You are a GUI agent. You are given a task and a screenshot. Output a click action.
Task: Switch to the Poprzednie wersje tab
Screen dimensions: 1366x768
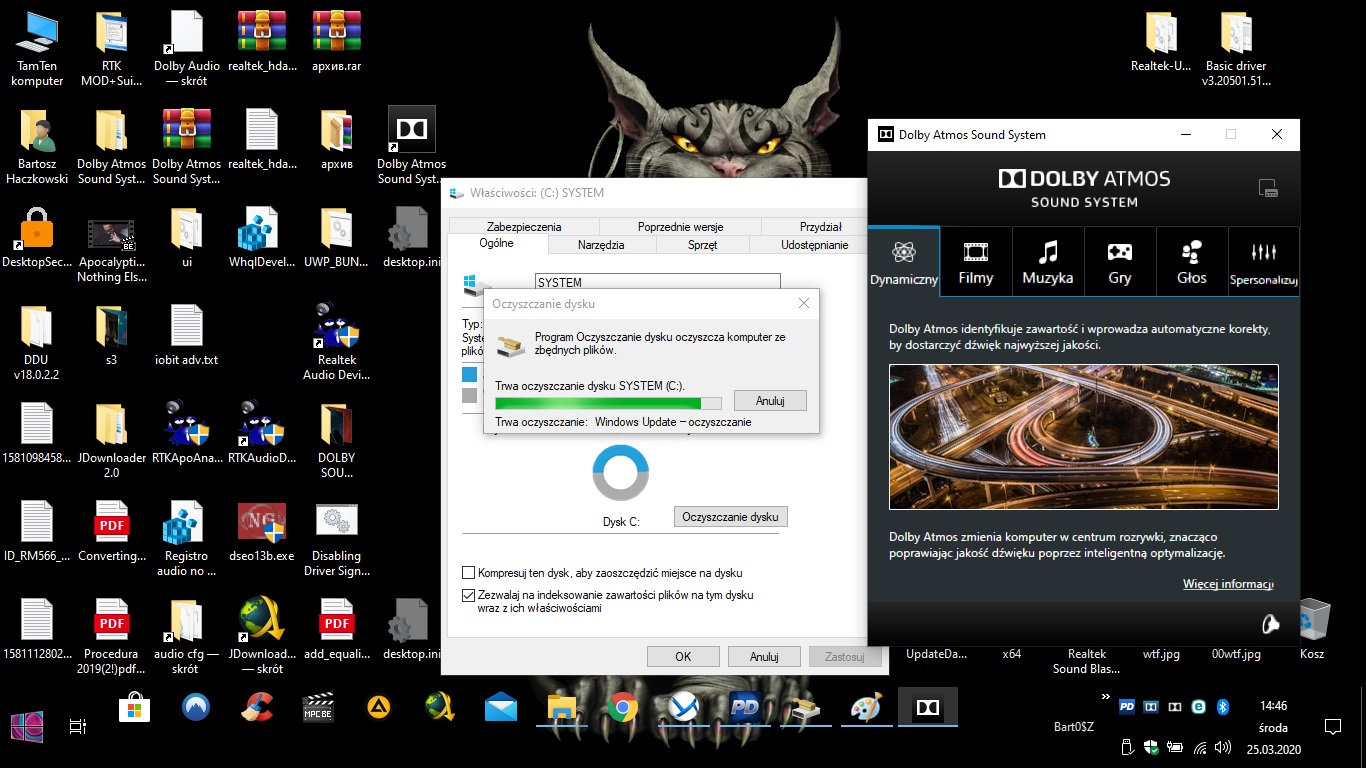tap(680, 227)
